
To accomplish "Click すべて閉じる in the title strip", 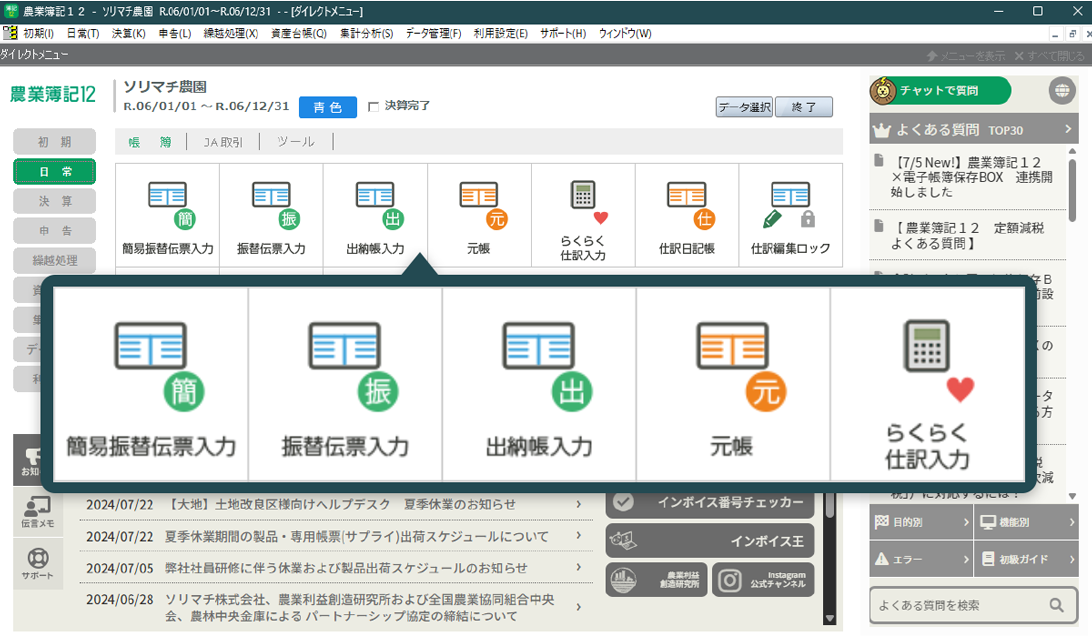I will pos(1049,56).
